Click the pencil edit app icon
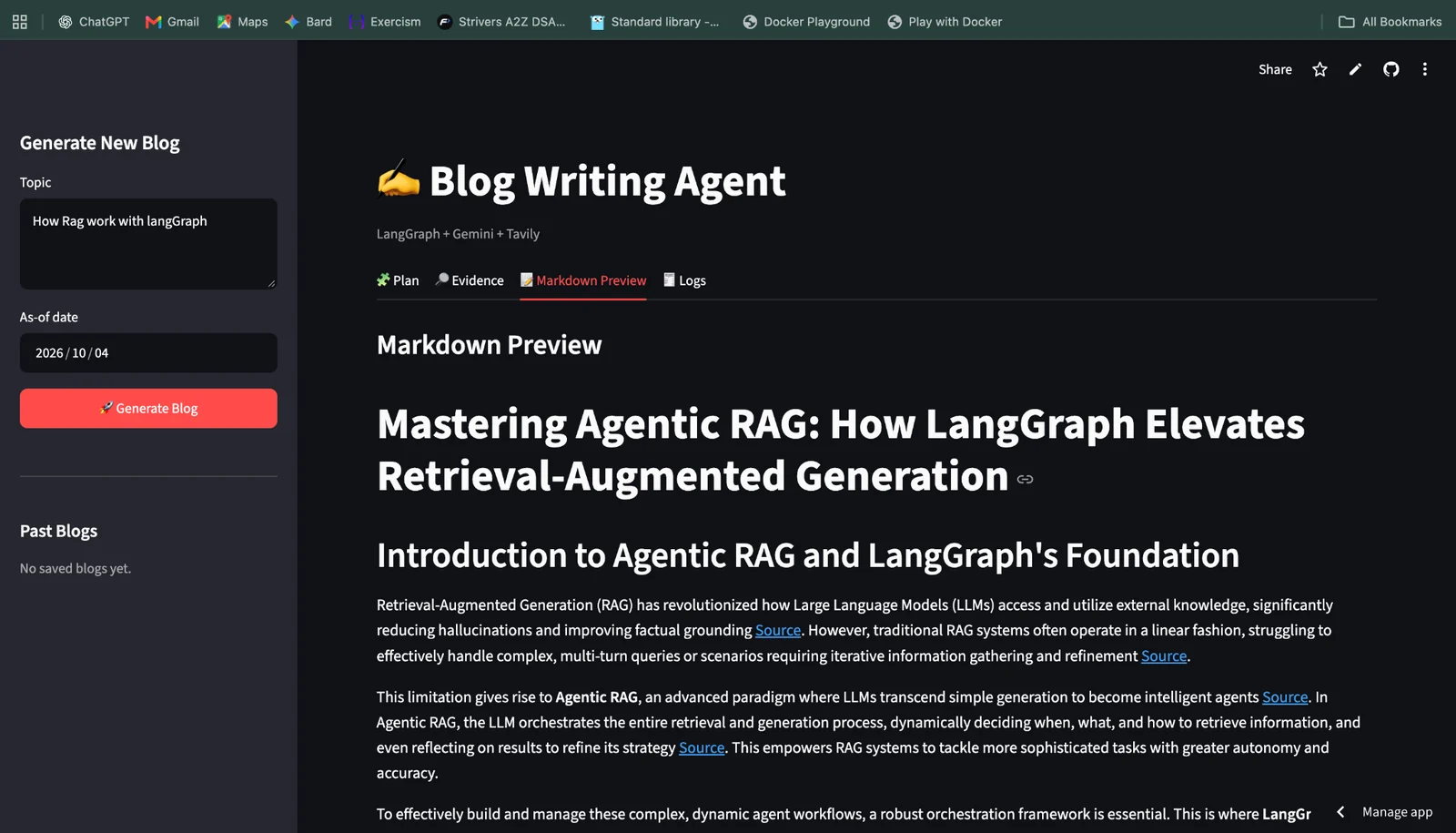Screen dimensions: 1456x833 (x=1355, y=69)
